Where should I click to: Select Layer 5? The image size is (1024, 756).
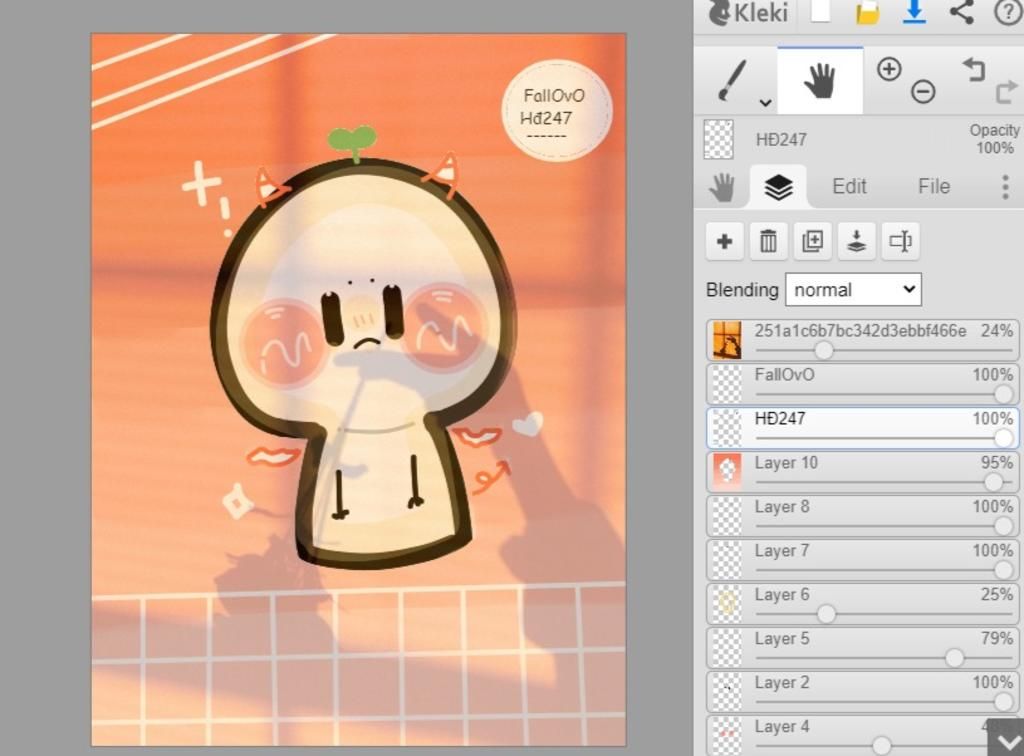click(x=863, y=648)
